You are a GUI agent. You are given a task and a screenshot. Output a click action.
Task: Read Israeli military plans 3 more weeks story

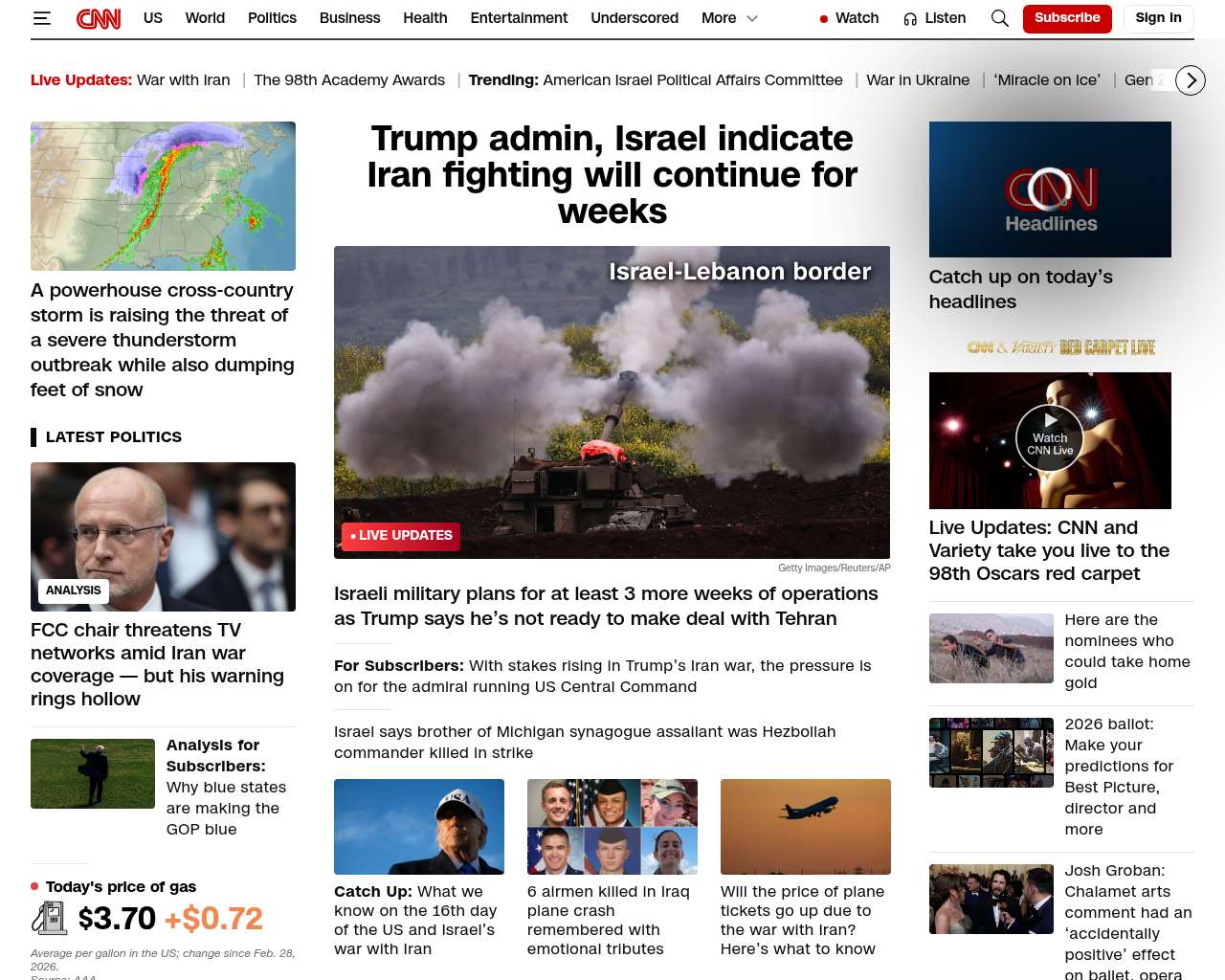[606, 606]
